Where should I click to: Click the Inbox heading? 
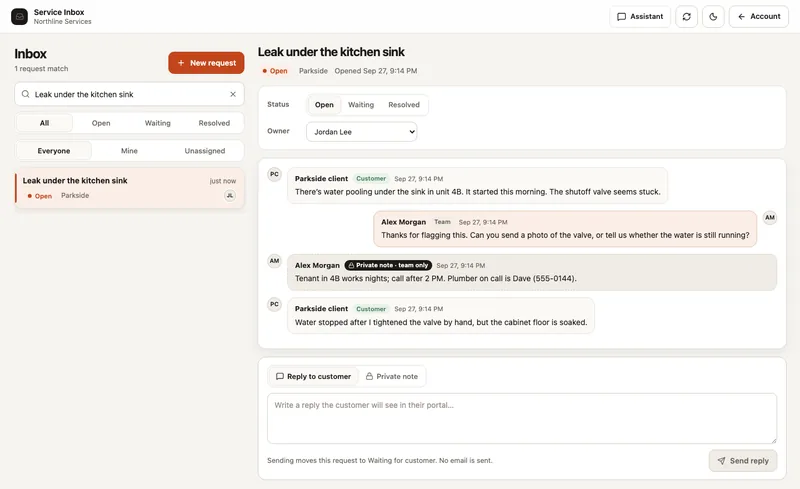click(x=30, y=54)
